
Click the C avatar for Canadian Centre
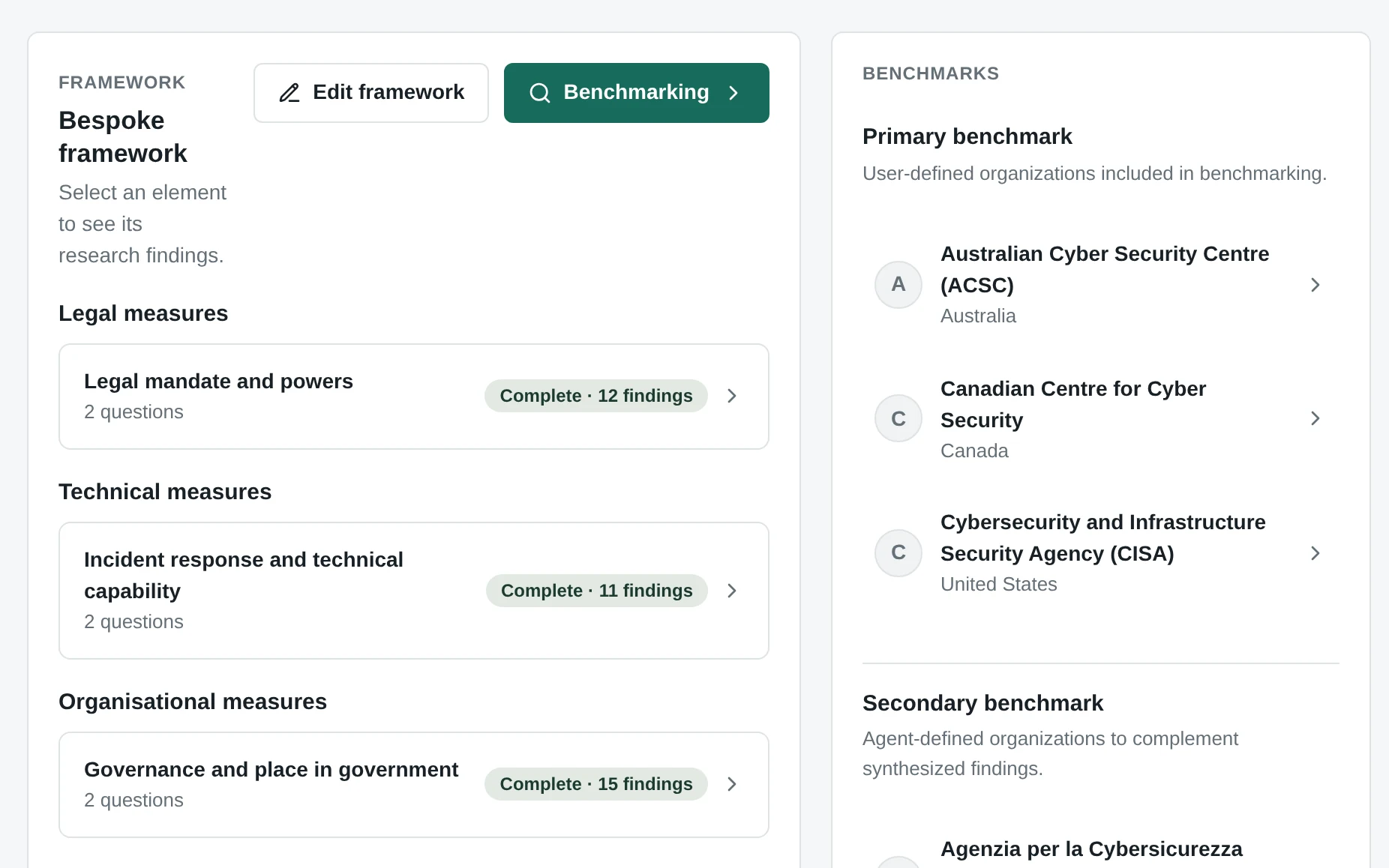point(898,418)
